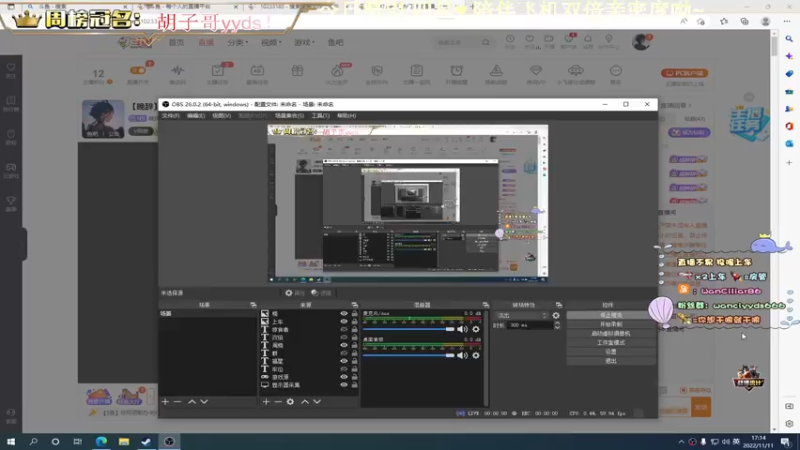Click 开始录制 button in OBS controls

click(611, 324)
